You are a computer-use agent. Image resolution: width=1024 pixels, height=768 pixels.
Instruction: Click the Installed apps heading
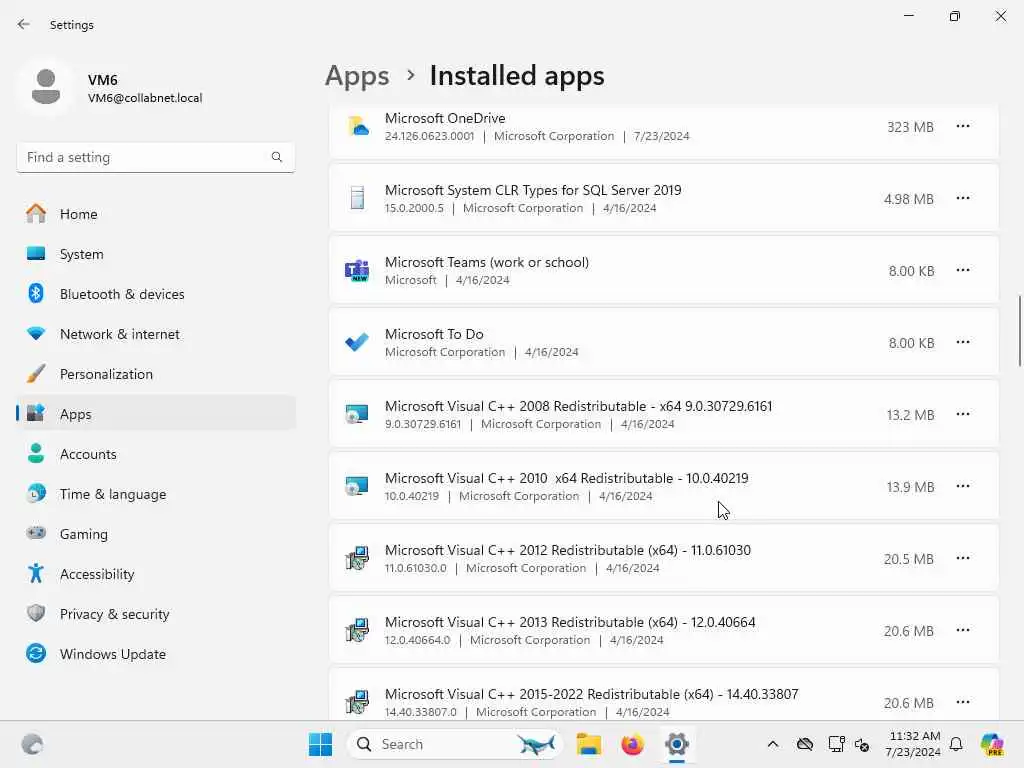[x=517, y=76]
